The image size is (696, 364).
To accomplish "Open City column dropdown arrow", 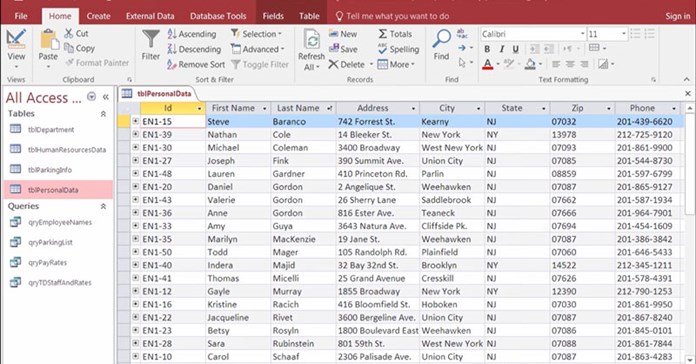I will [x=478, y=108].
